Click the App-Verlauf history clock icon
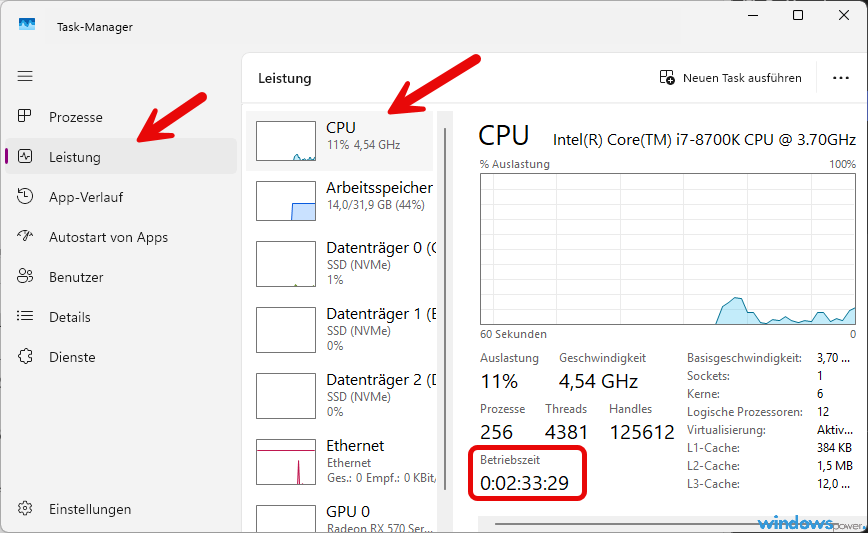The height and width of the screenshot is (533, 868). [25, 196]
